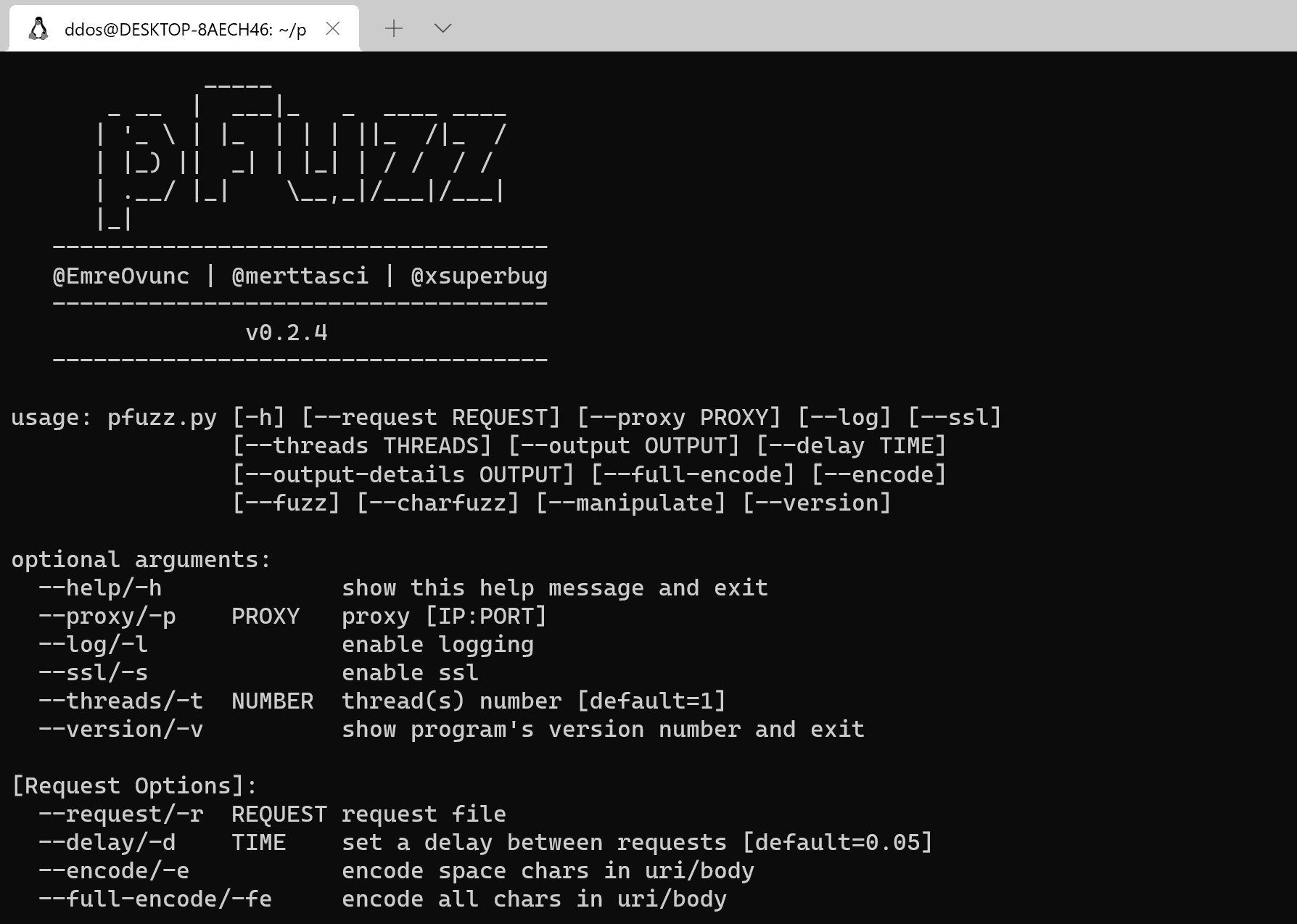Click the '[Request Options]:' heading

coord(135,786)
